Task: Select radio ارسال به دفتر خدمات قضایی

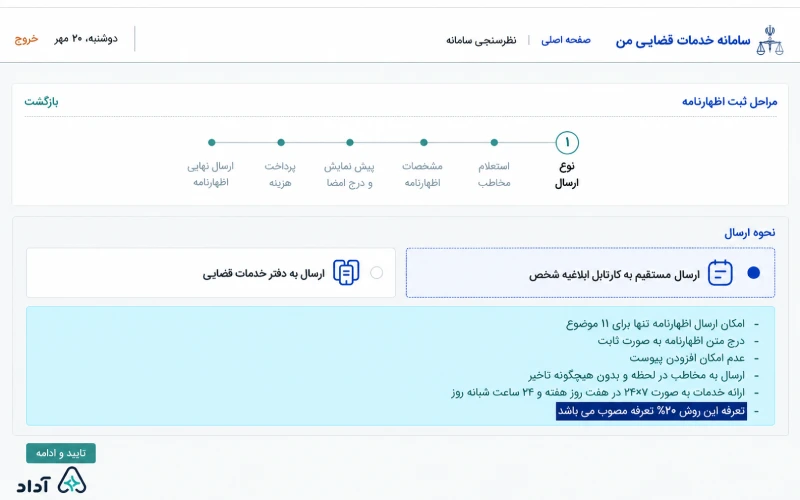Action: (x=377, y=273)
